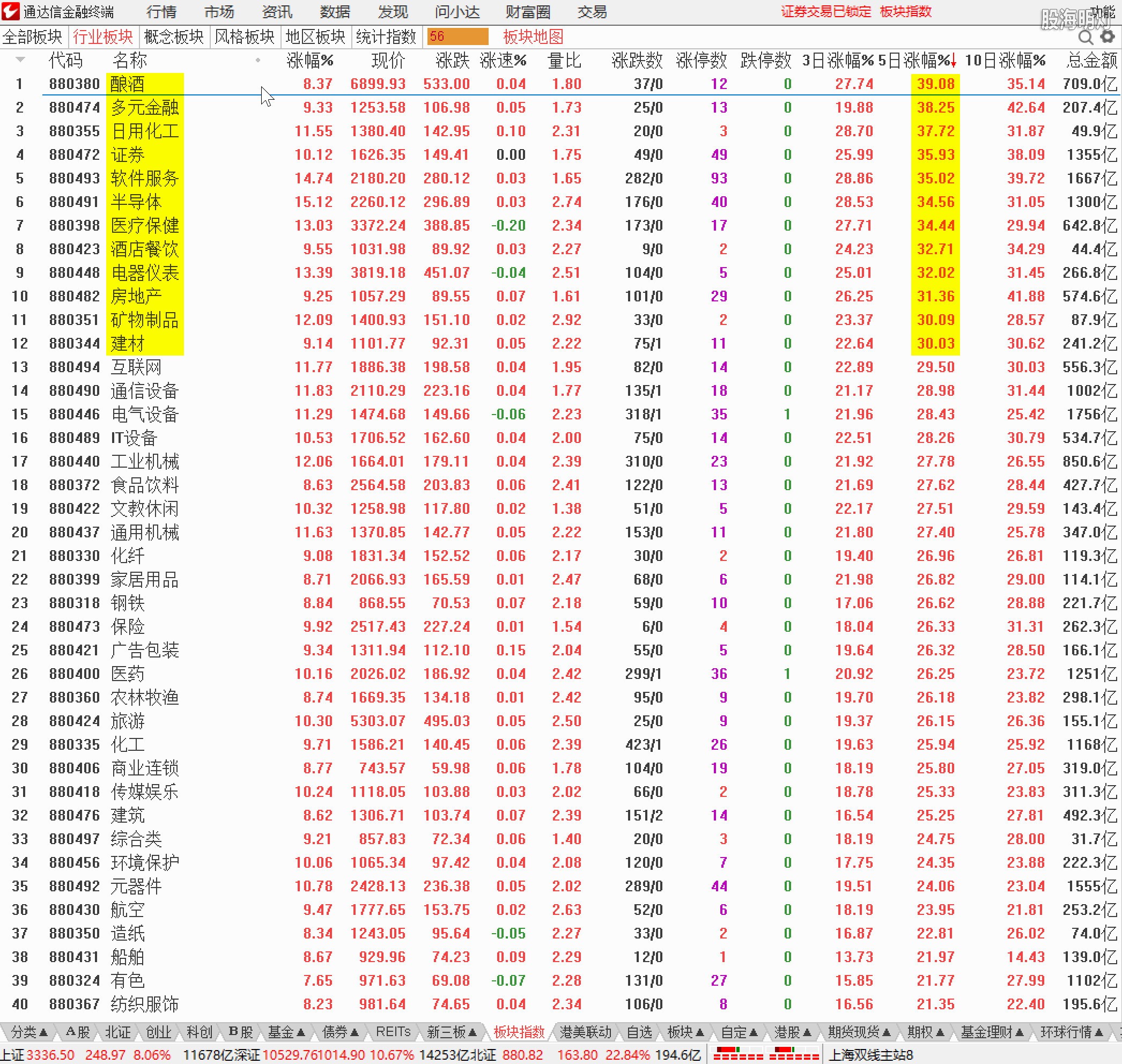Expand the 基金 bottom tab menu
The image size is (1122, 1064).
point(286,1032)
